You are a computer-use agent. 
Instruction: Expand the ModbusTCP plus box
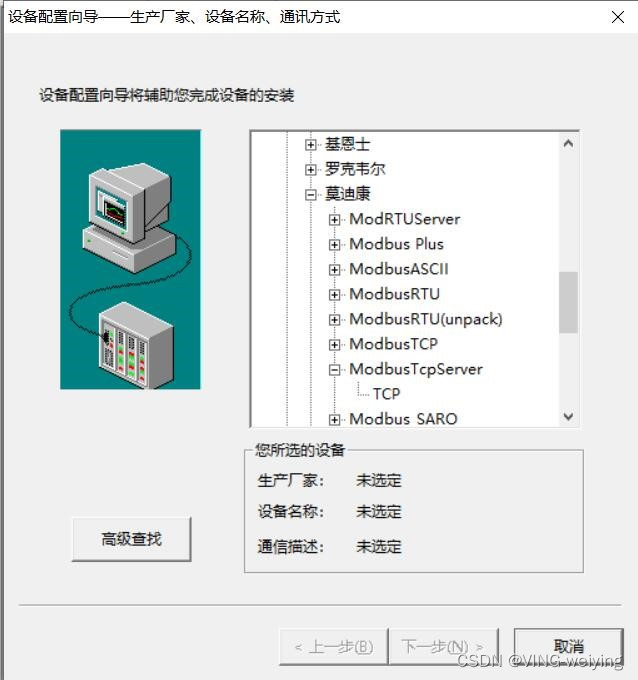click(x=334, y=345)
